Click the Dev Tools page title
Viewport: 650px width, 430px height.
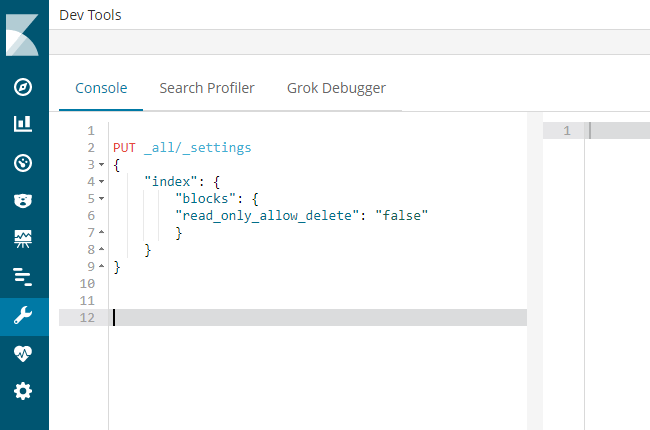tap(90, 15)
